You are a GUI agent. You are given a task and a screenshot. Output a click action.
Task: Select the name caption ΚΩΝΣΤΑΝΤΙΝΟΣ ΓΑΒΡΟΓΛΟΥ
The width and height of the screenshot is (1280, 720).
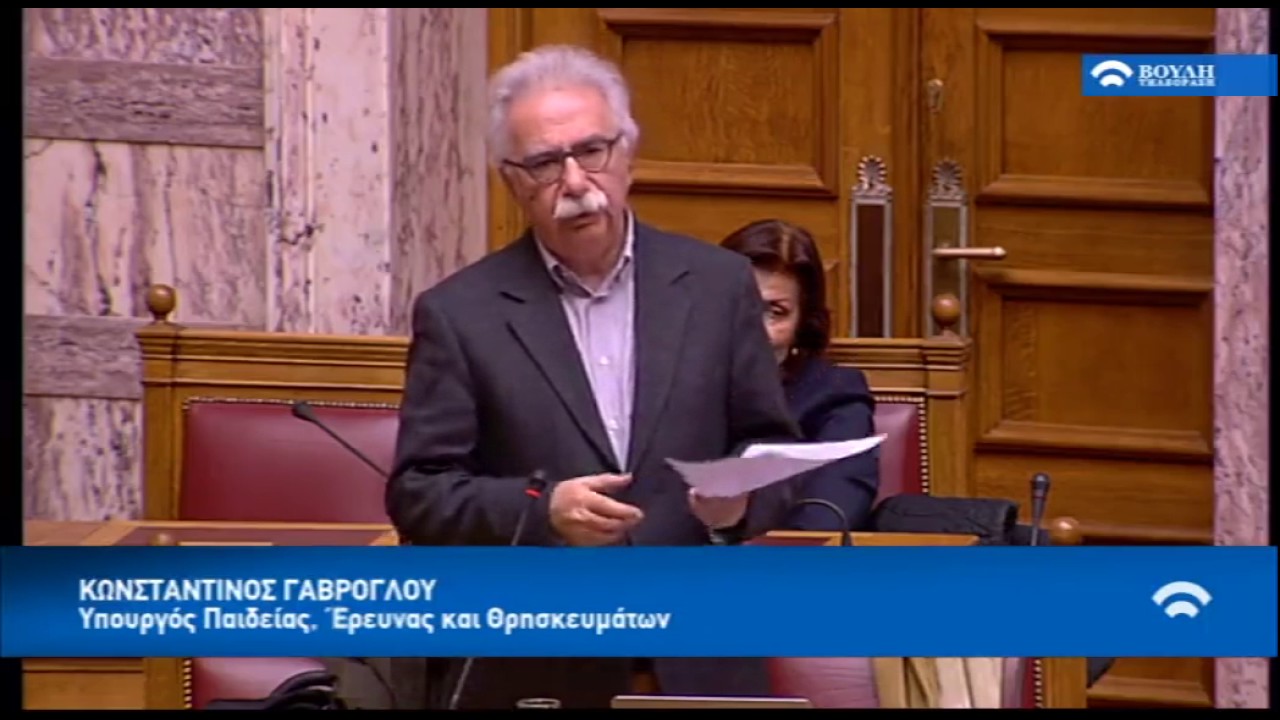click(257, 590)
